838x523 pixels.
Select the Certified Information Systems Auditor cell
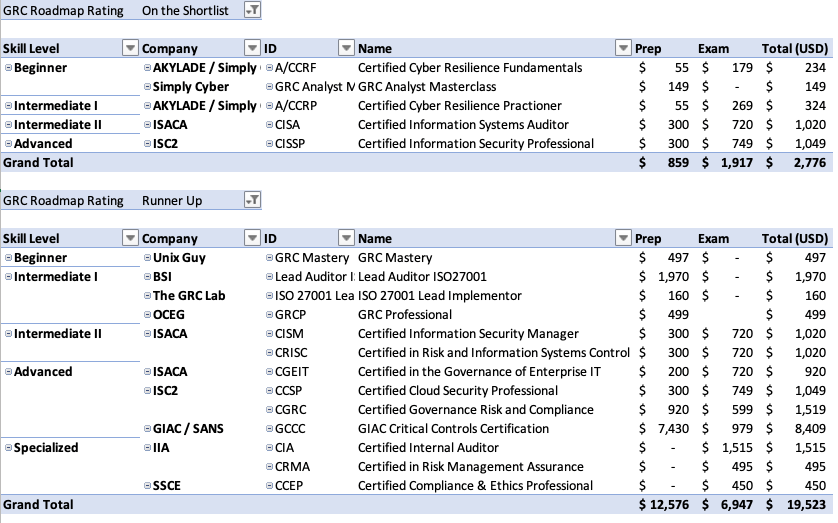(x=463, y=125)
